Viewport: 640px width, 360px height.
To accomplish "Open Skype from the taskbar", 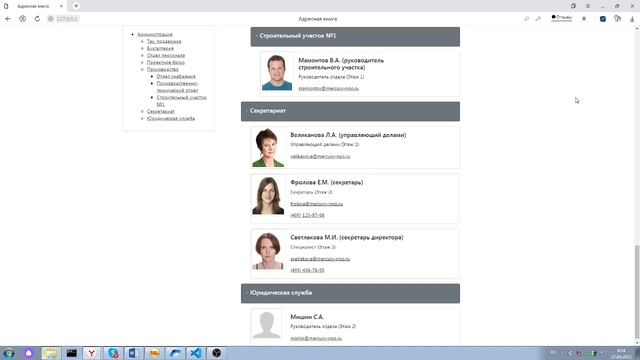I will 113,353.
